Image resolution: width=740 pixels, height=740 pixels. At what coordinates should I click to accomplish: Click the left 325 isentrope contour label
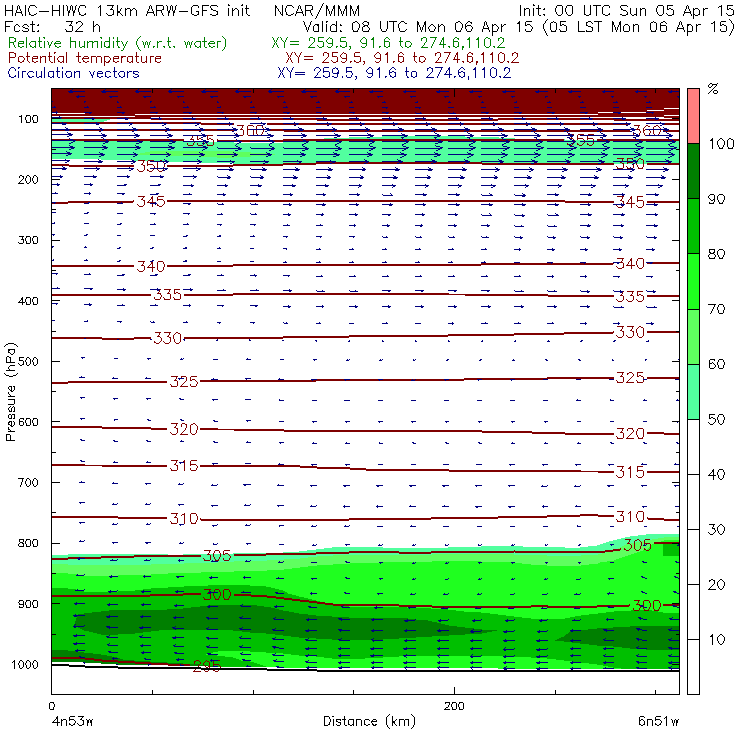pyautogui.click(x=184, y=382)
